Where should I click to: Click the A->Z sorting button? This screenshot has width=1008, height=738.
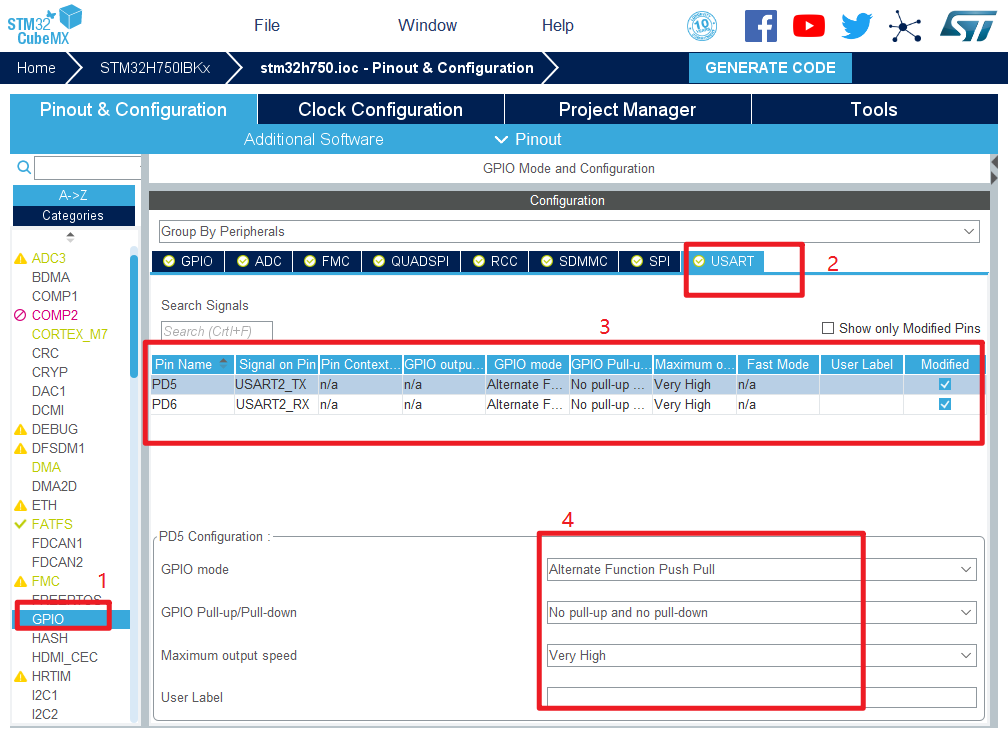(x=73, y=195)
